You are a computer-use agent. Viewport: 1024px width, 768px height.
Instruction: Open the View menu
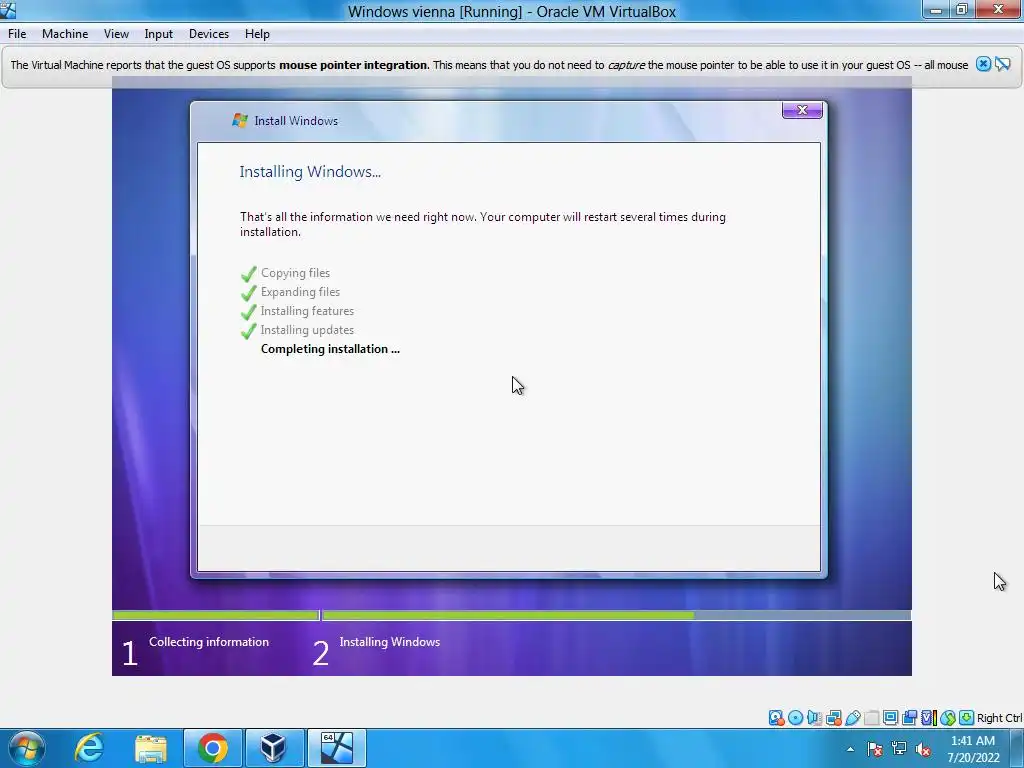point(116,34)
